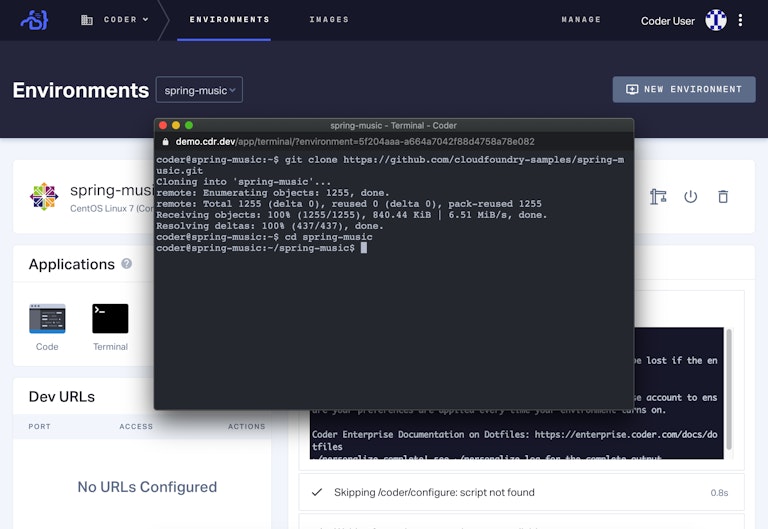Click the Dotfiles documentation URL in log
This screenshot has width=768, height=529.
[x=514, y=440]
